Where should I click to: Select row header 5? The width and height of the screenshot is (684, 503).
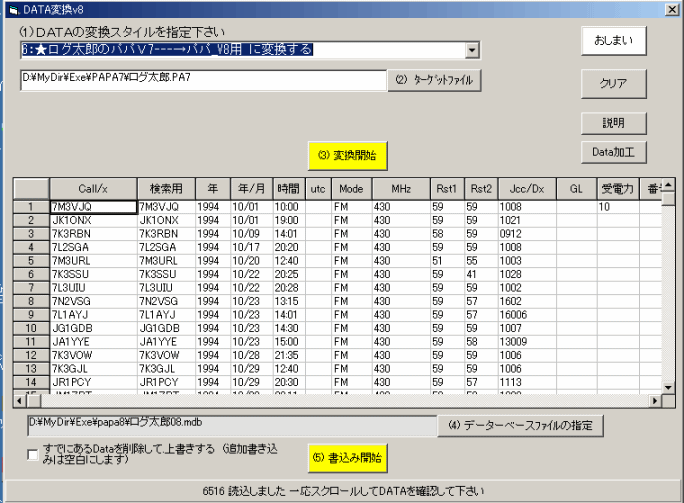(x=31, y=261)
